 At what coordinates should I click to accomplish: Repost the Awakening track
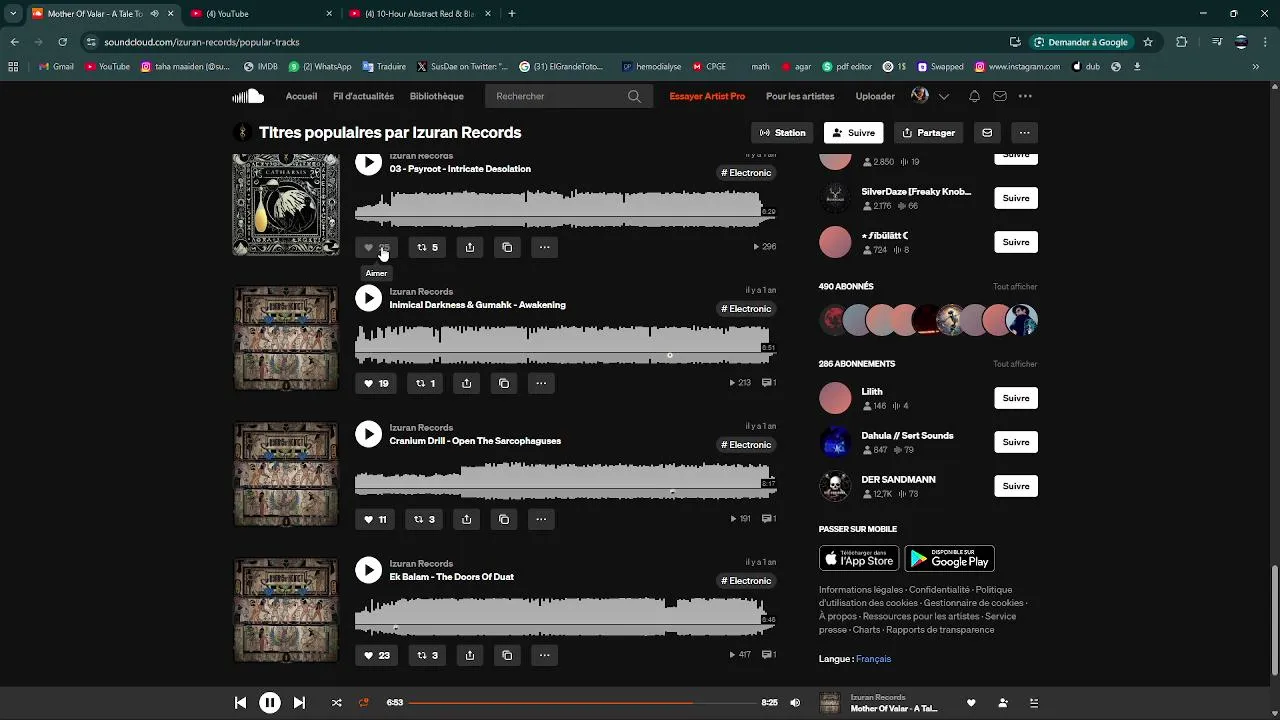pos(425,383)
